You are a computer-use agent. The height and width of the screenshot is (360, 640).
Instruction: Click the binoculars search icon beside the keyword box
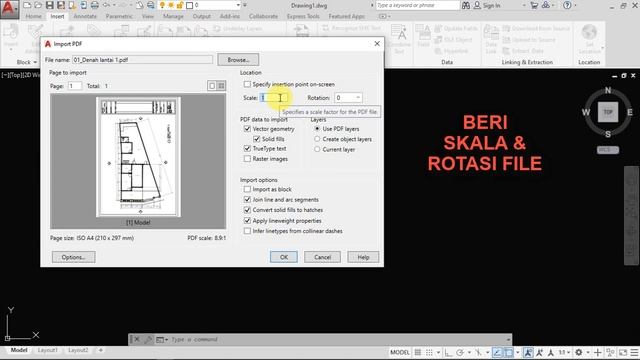pos(466,5)
